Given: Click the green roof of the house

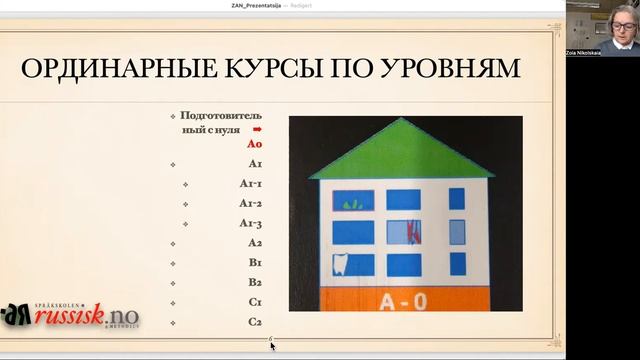Looking at the screenshot, I should coord(402,149).
